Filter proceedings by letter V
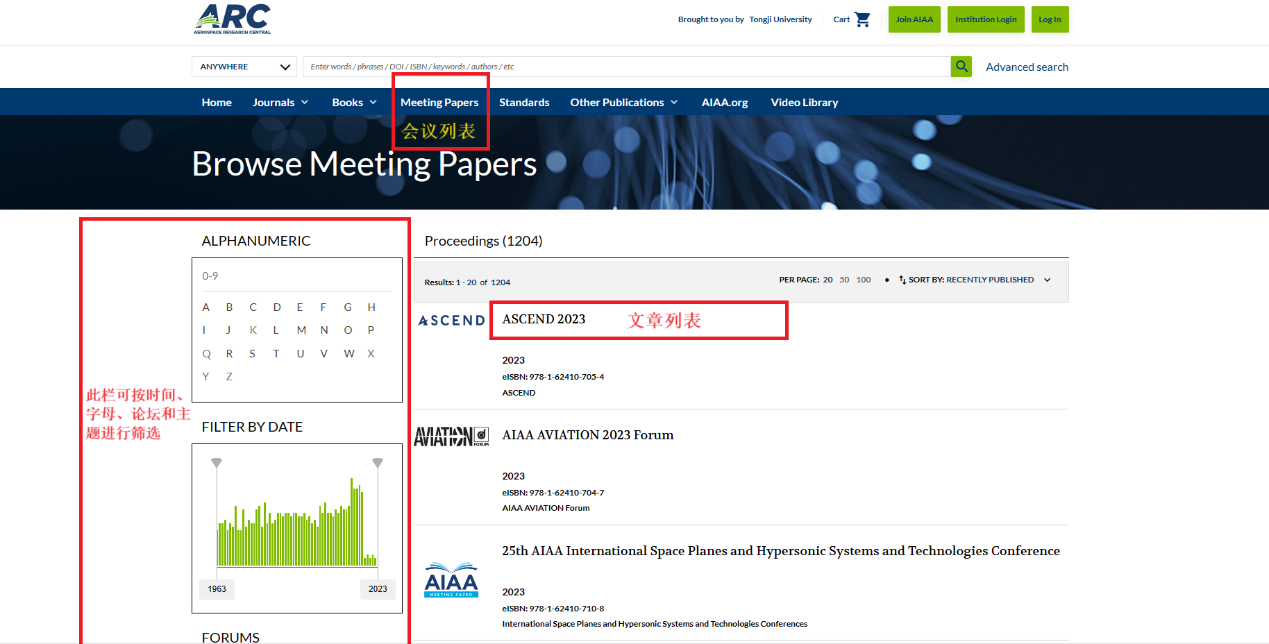The width and height of the screenshot is (1269, 644). (324, 353)
